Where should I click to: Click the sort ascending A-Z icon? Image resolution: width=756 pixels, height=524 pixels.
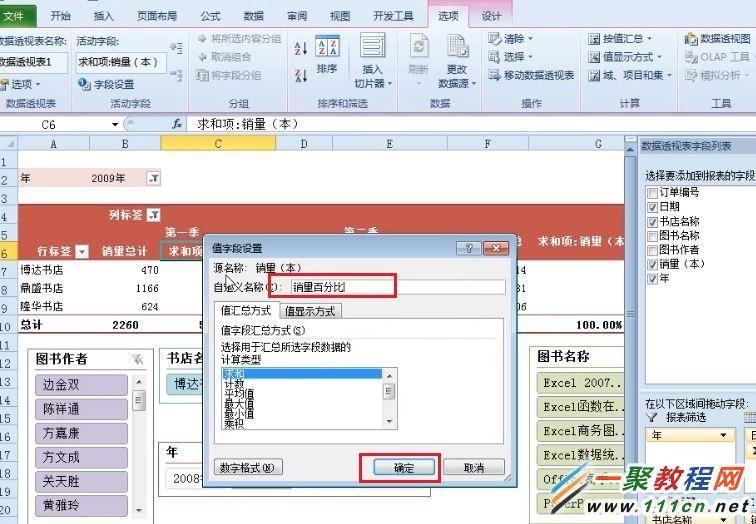[x=300, y=48]
